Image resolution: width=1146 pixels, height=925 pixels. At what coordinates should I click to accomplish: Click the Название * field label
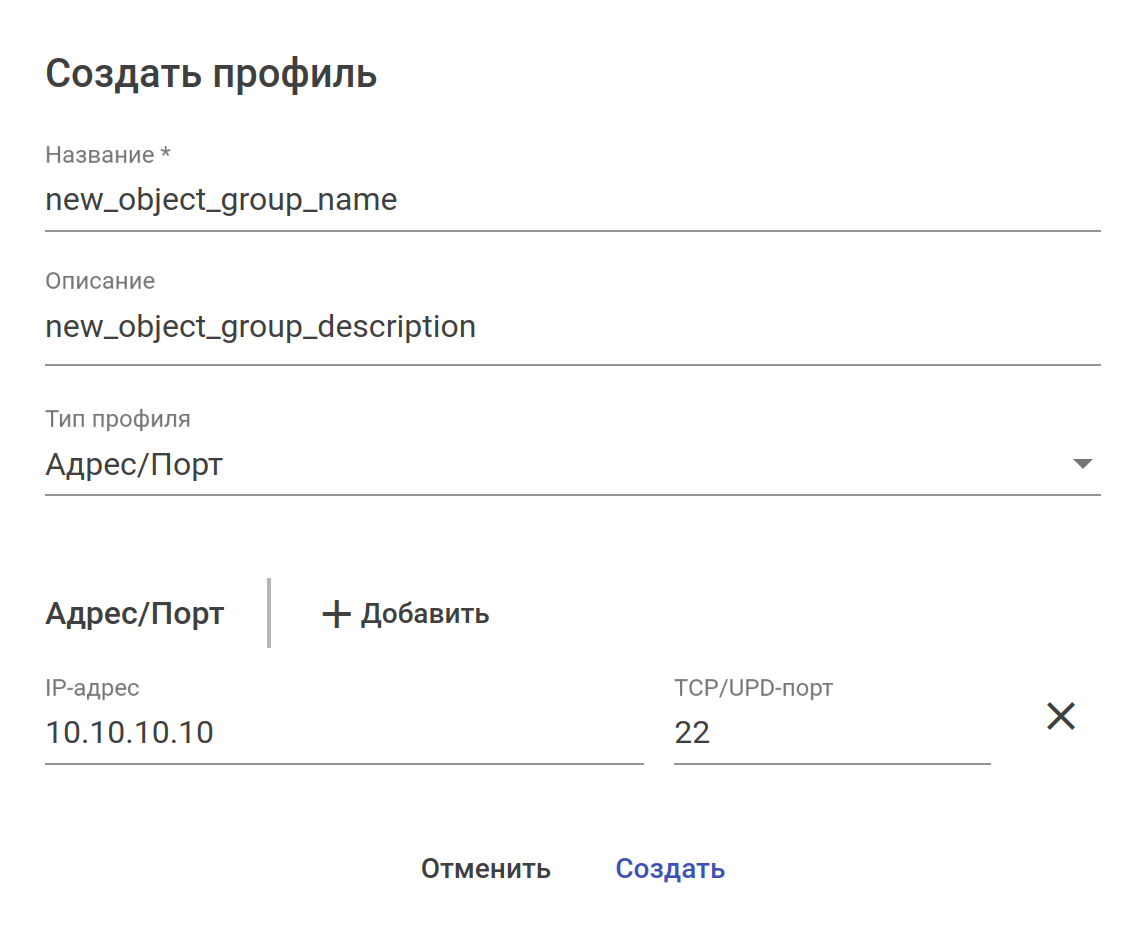pyautogui.click(x=98, y=155)
